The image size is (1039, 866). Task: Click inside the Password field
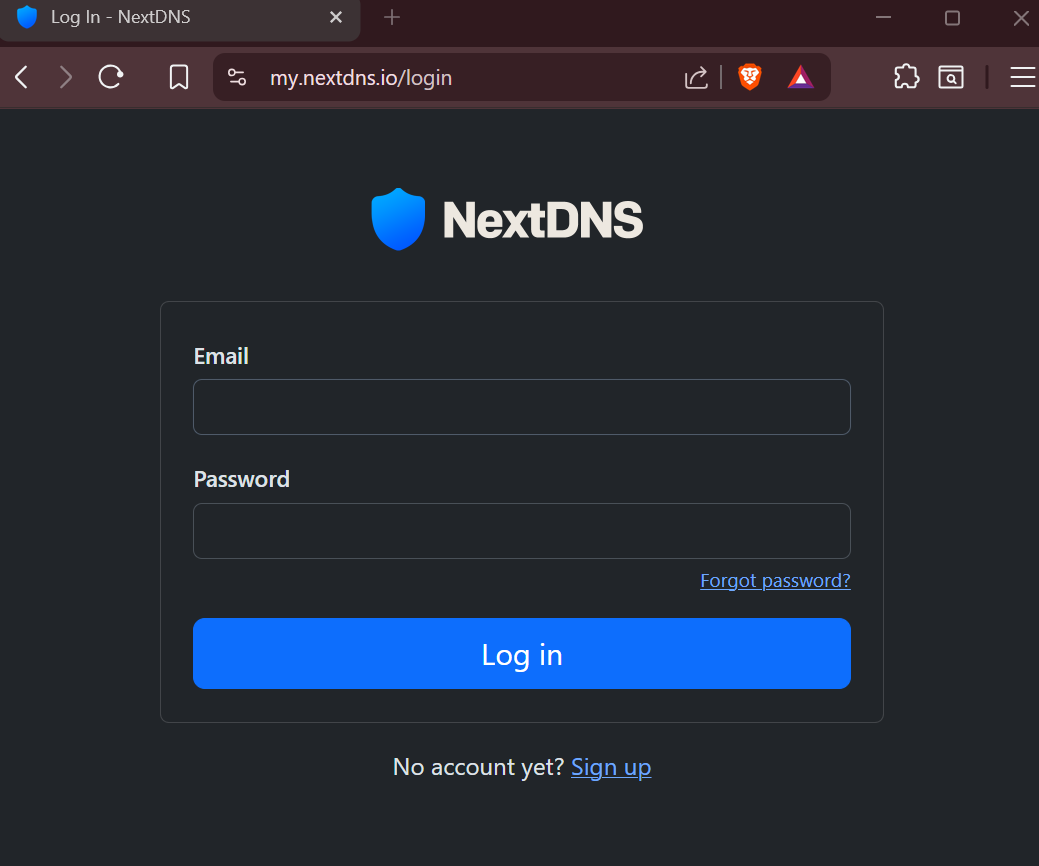click(x=521, y=530)
